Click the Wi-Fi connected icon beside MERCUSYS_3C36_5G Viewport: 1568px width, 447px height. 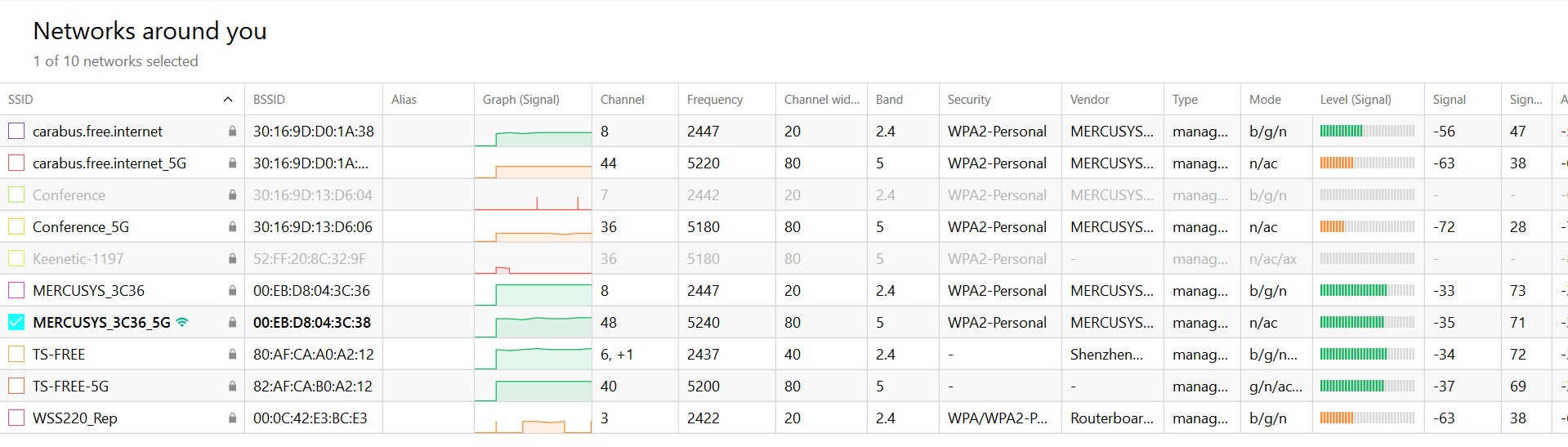182,322
